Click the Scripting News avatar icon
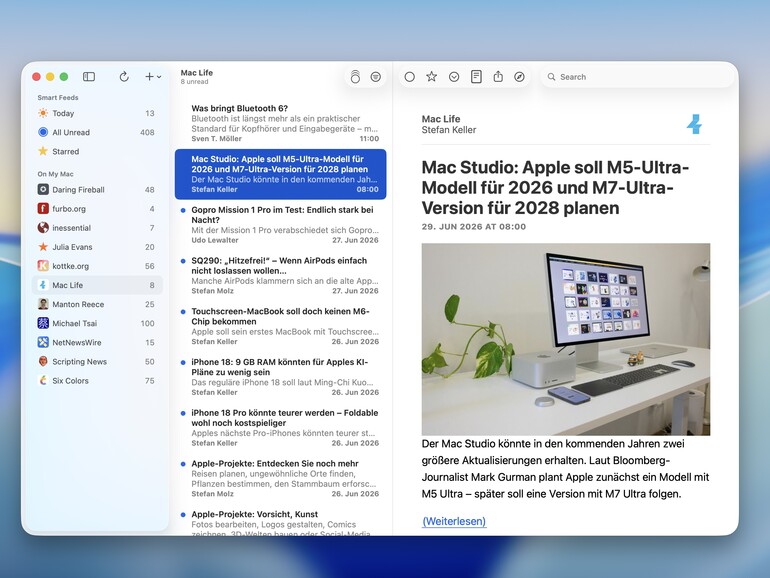This screenshot has width=770, height=578. click(43, 362)
